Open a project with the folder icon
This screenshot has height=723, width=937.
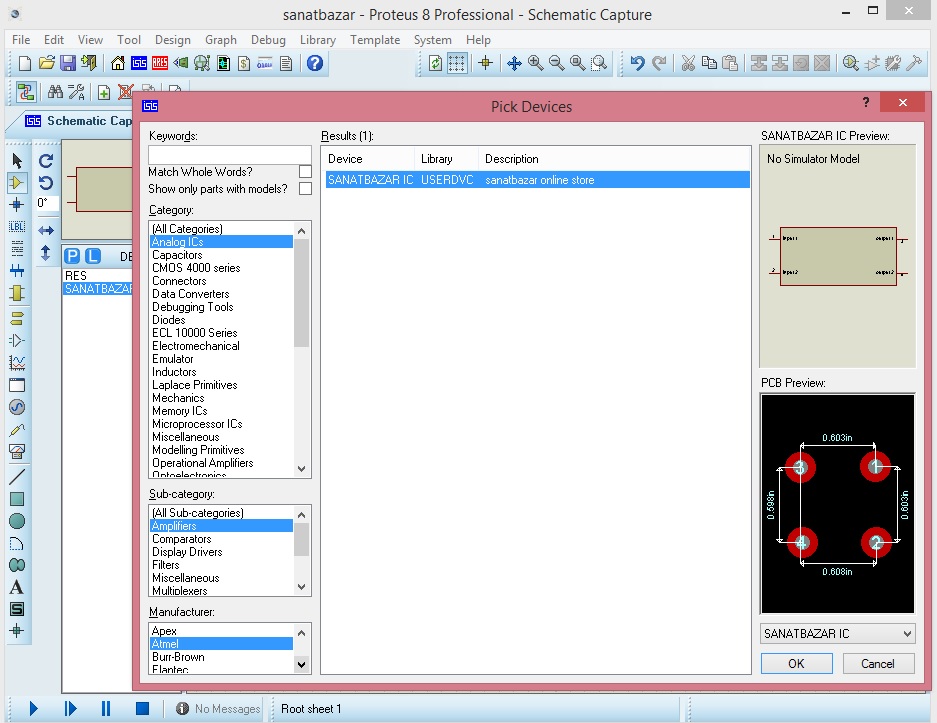point(47,63)
